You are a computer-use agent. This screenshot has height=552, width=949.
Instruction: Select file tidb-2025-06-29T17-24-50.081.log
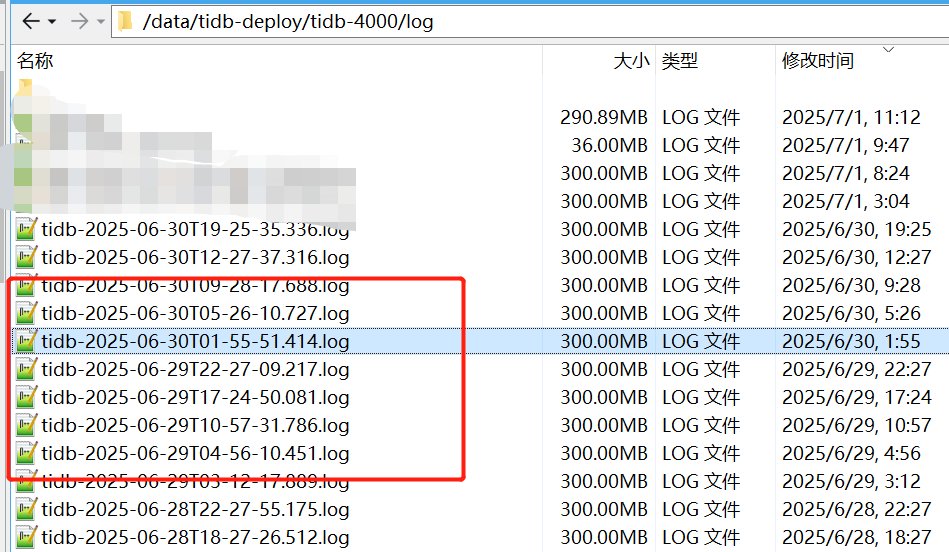pyautogui.click(x=195, y=397)
